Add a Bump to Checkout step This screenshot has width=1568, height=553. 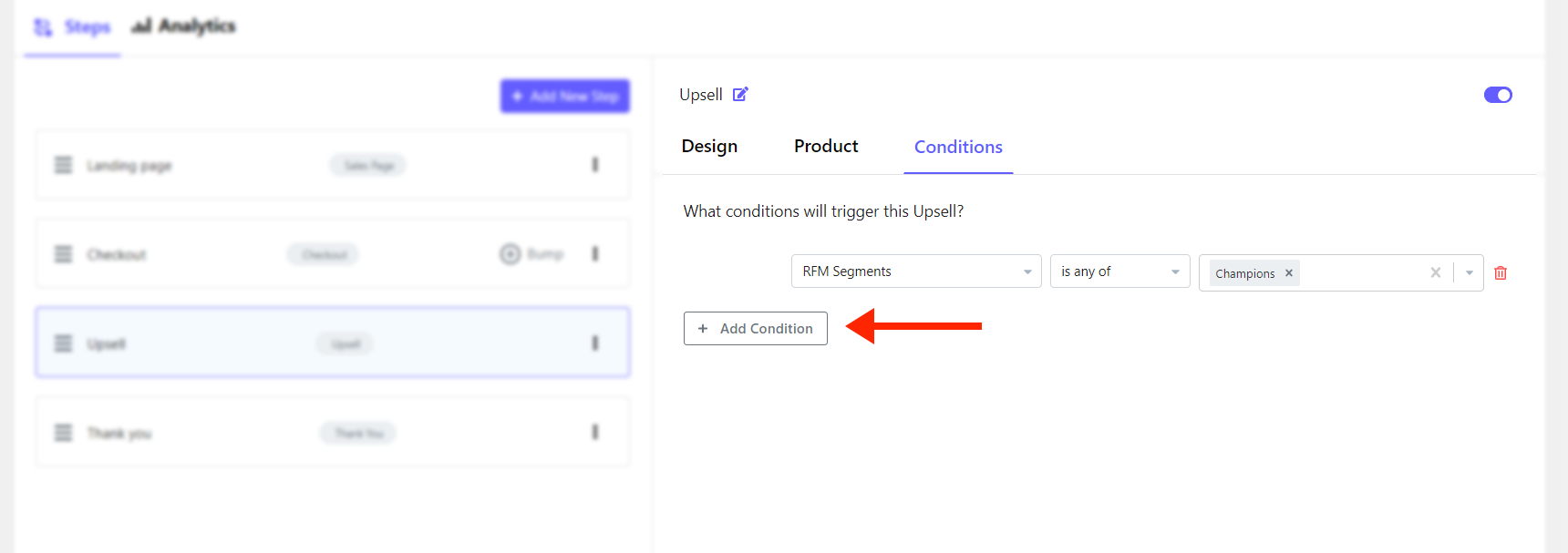pyautogui.click(x=532, y=254)
